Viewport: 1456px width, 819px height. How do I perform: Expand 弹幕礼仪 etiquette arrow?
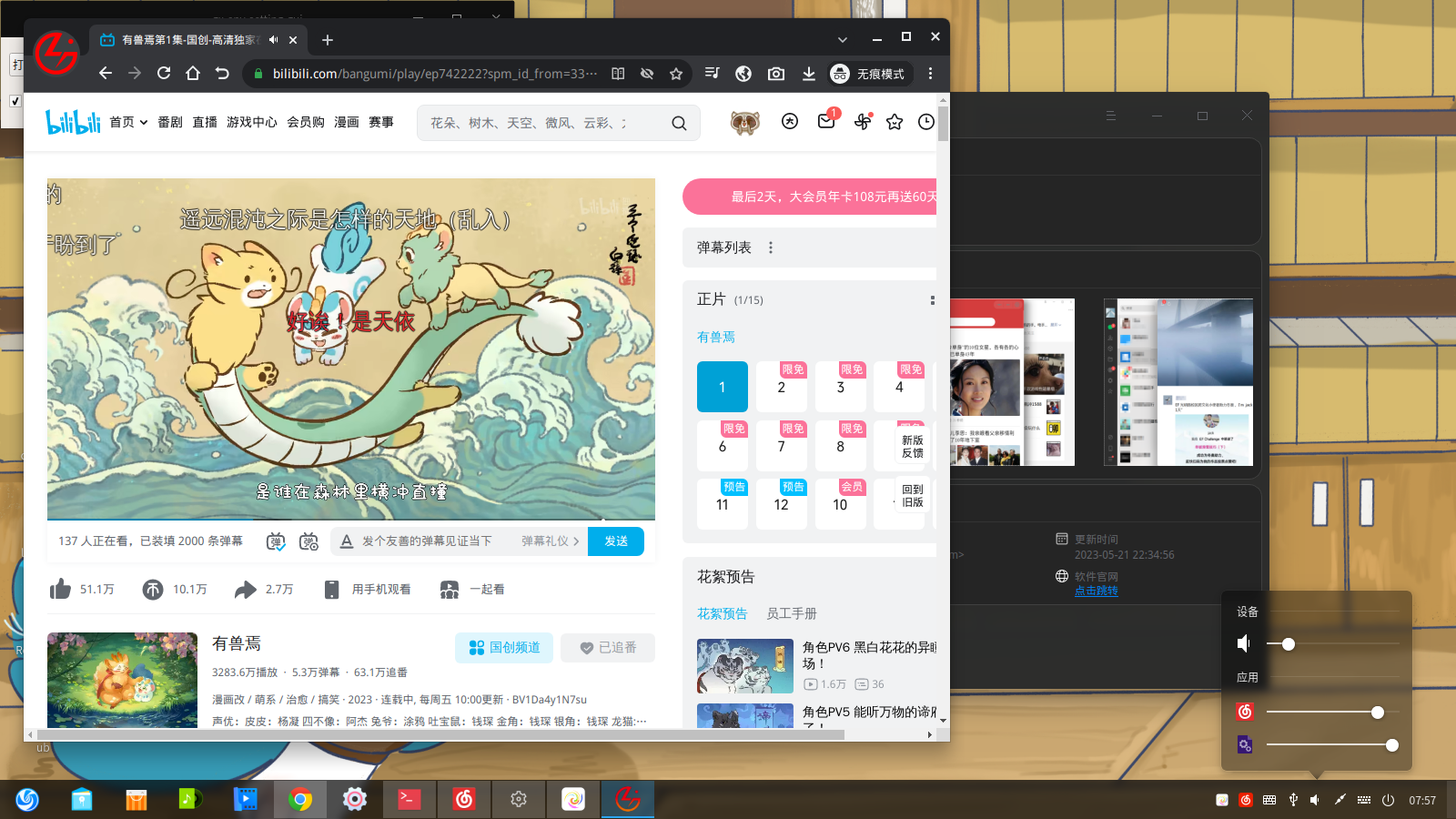click(x=576, y=541)
